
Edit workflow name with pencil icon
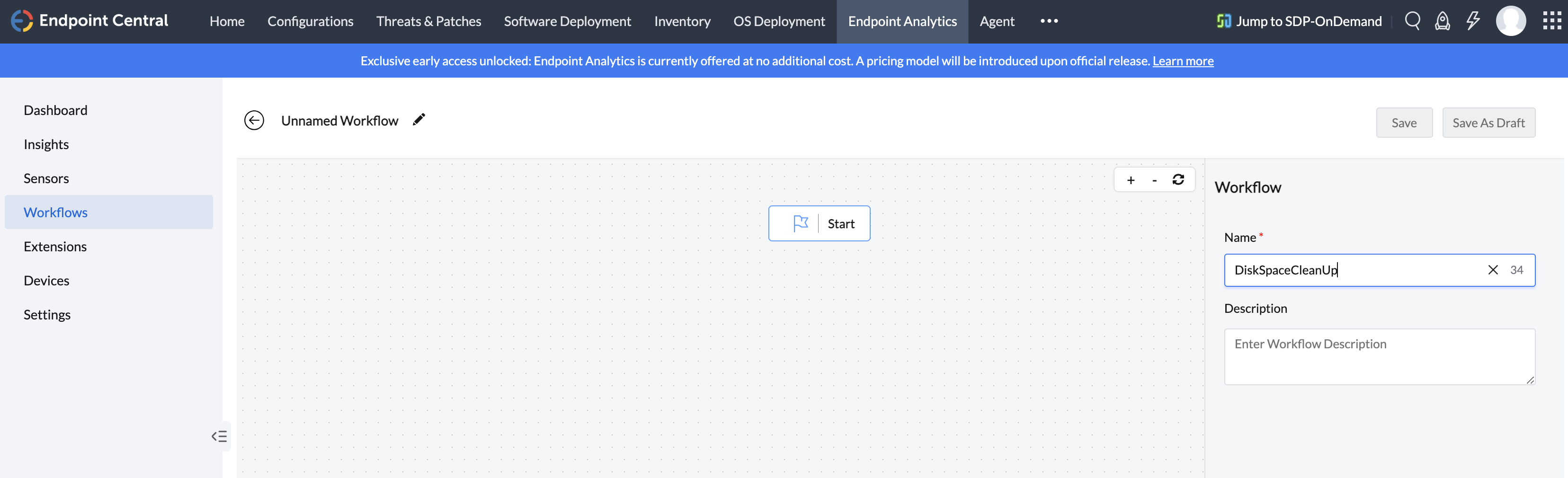click(x=419, y=120)
